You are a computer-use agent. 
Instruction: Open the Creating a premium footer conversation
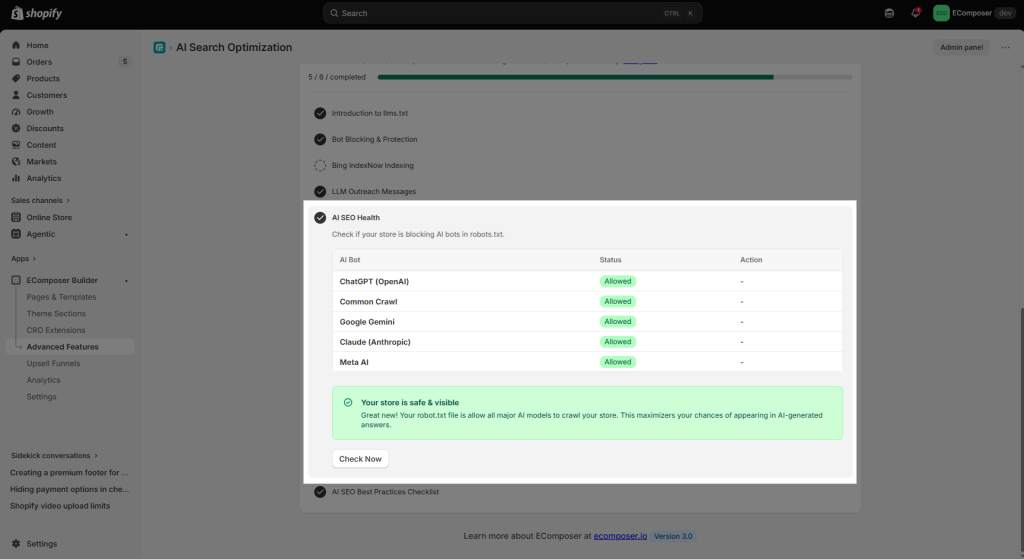(69, 472)
